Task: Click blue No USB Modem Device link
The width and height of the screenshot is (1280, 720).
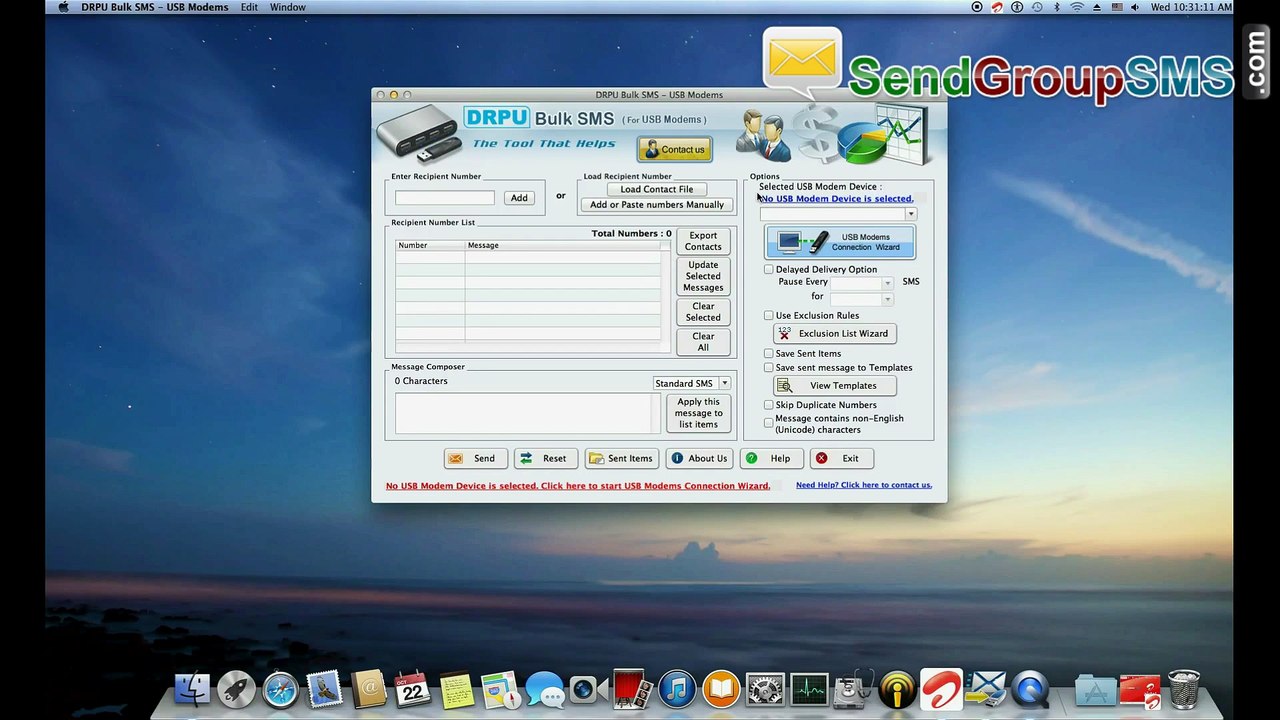Action: [x=837, y=198]
